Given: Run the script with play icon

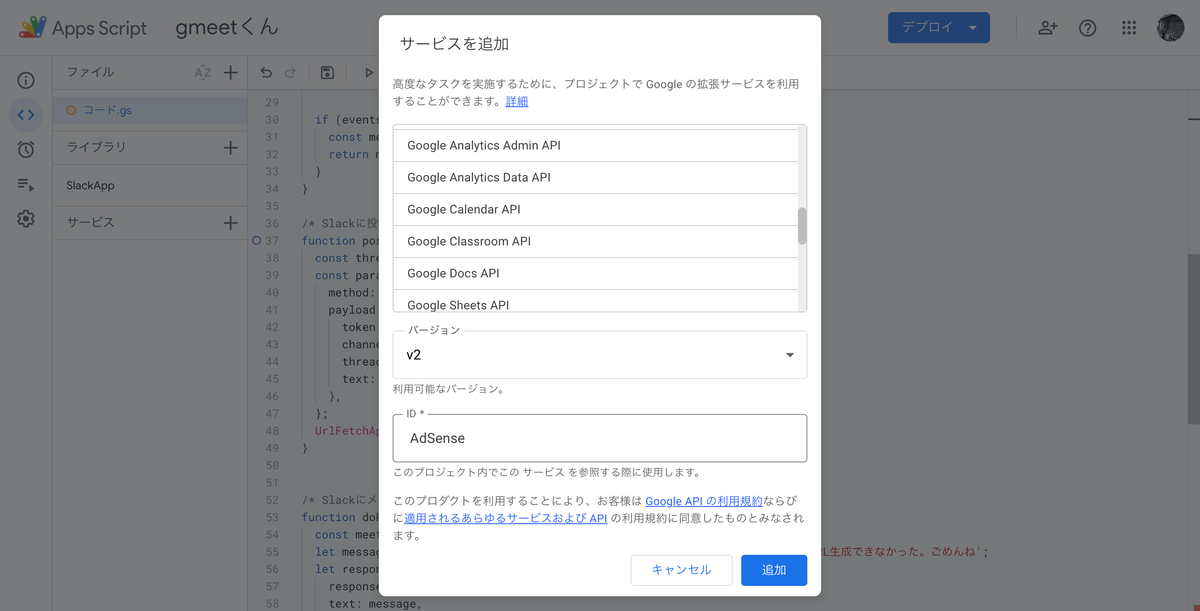Looking at the screenshot, I should click(x=368, y=73).
